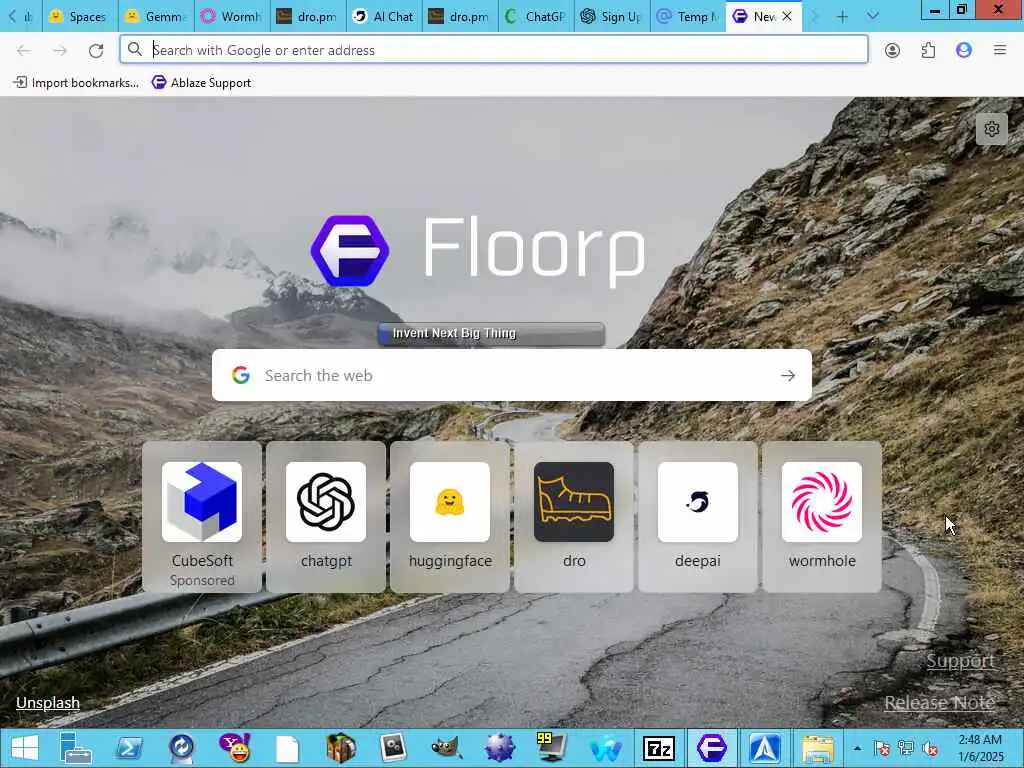The height and width of the screenshot is (768, 1024).
Task: Open new tab page settings gear
Action: (x=991, y=129)
